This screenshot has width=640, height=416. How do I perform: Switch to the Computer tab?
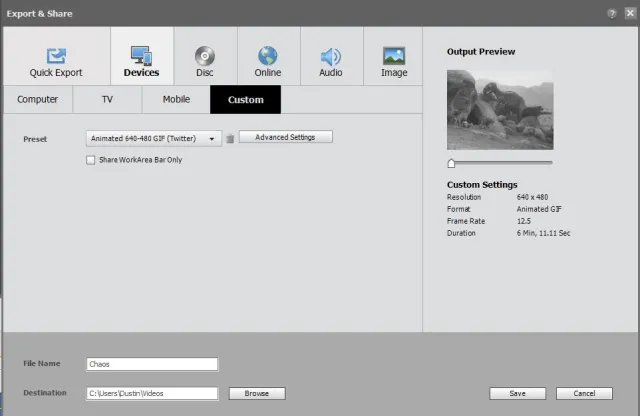(38, 100)
